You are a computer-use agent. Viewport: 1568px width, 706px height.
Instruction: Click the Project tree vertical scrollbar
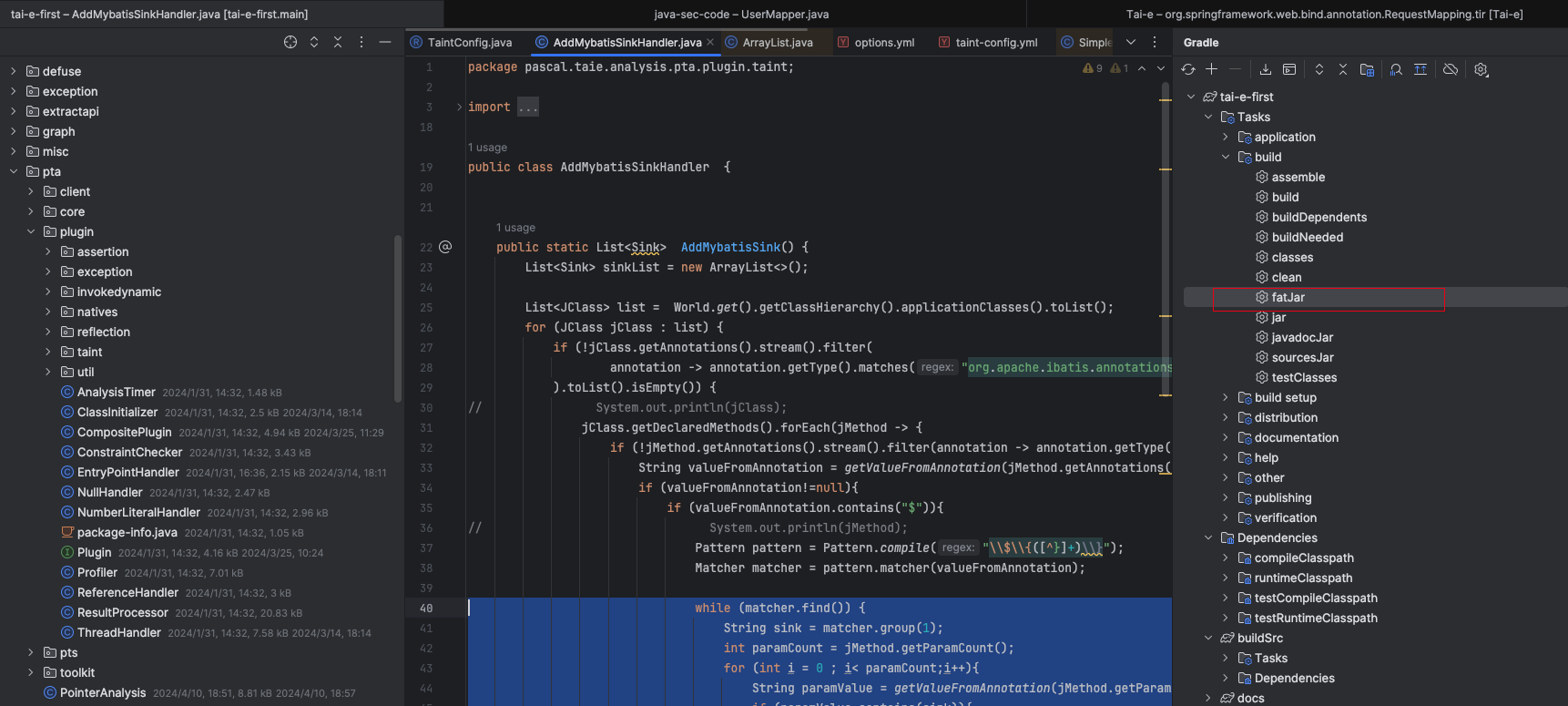tap(397, 319)
